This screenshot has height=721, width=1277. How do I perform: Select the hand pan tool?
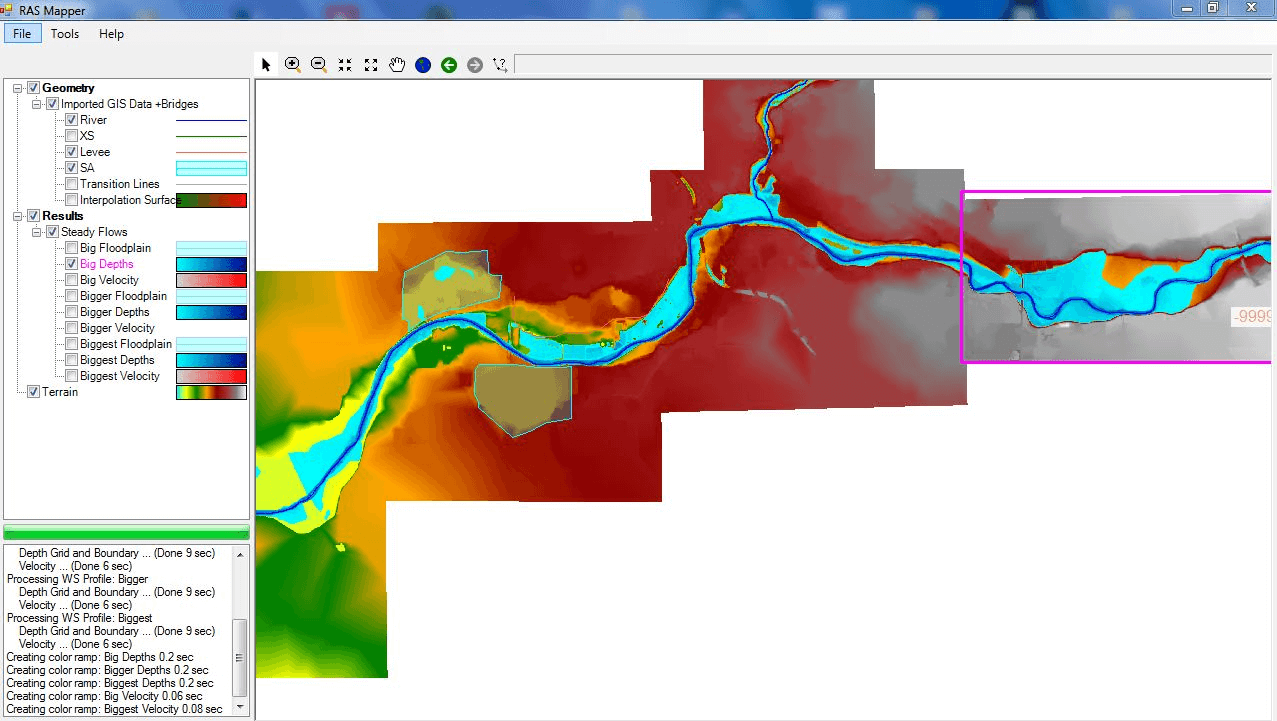[397, 65]
